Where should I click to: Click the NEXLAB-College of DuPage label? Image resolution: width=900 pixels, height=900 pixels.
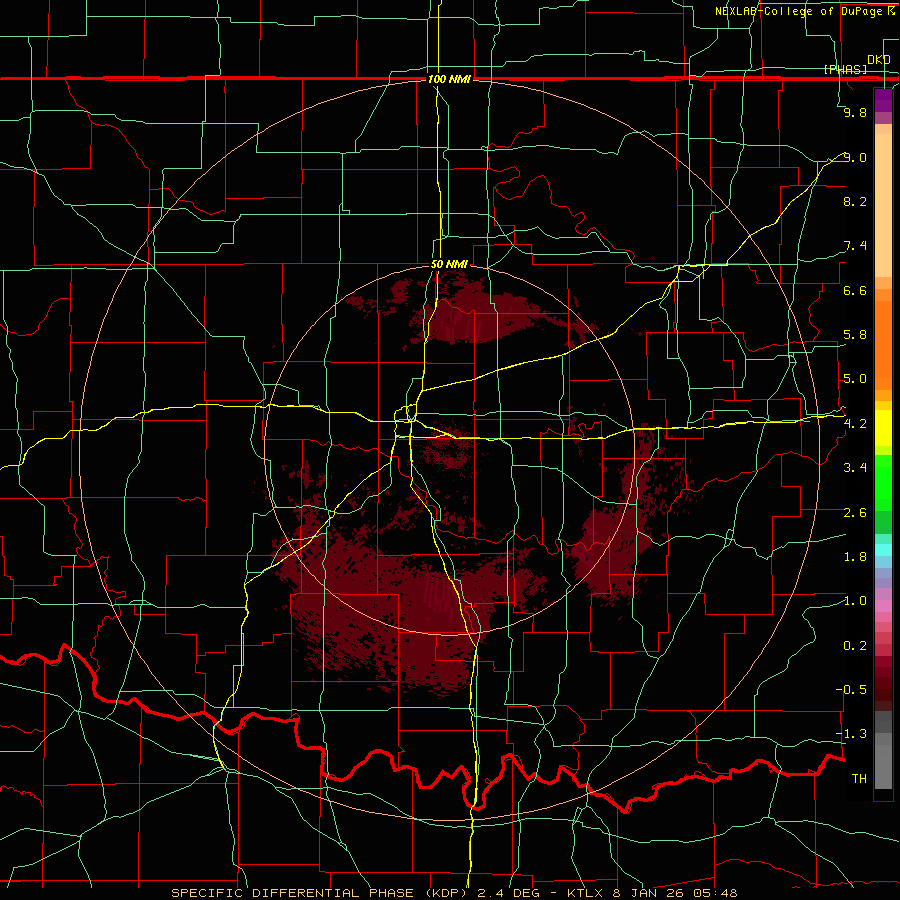pyautogui.click(x=801, y=11)
